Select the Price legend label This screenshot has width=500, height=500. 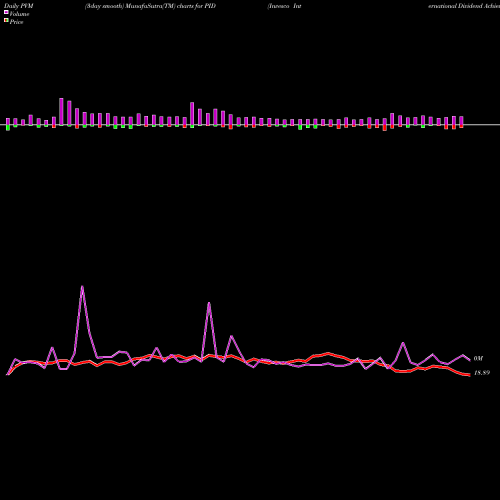tap(16, 22)
